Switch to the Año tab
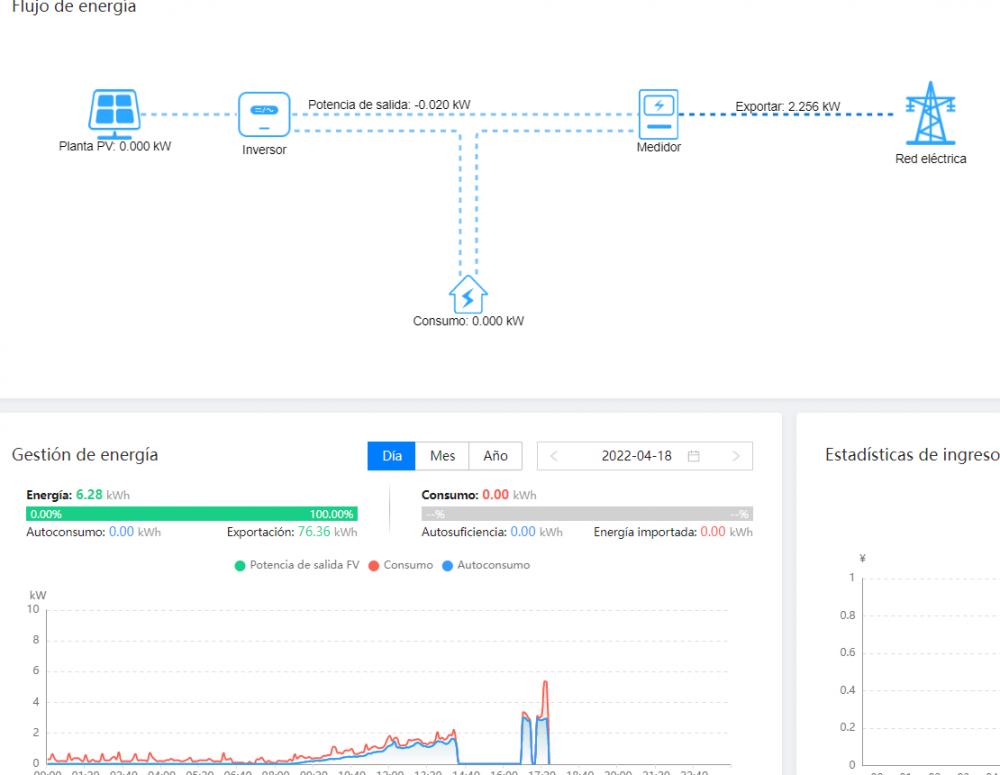 [496, 456]
